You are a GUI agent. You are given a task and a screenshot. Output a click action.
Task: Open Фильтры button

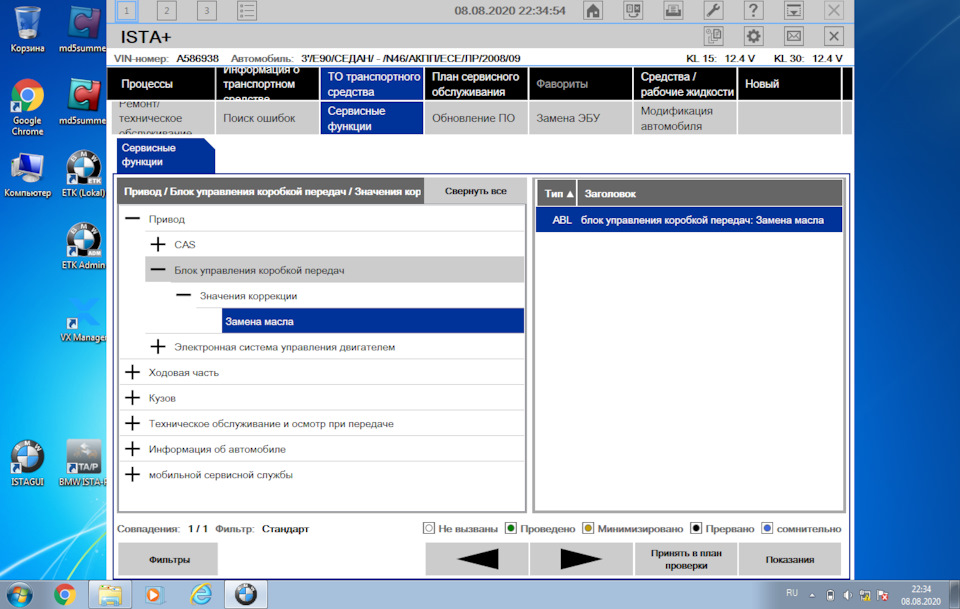pos(168,559)
